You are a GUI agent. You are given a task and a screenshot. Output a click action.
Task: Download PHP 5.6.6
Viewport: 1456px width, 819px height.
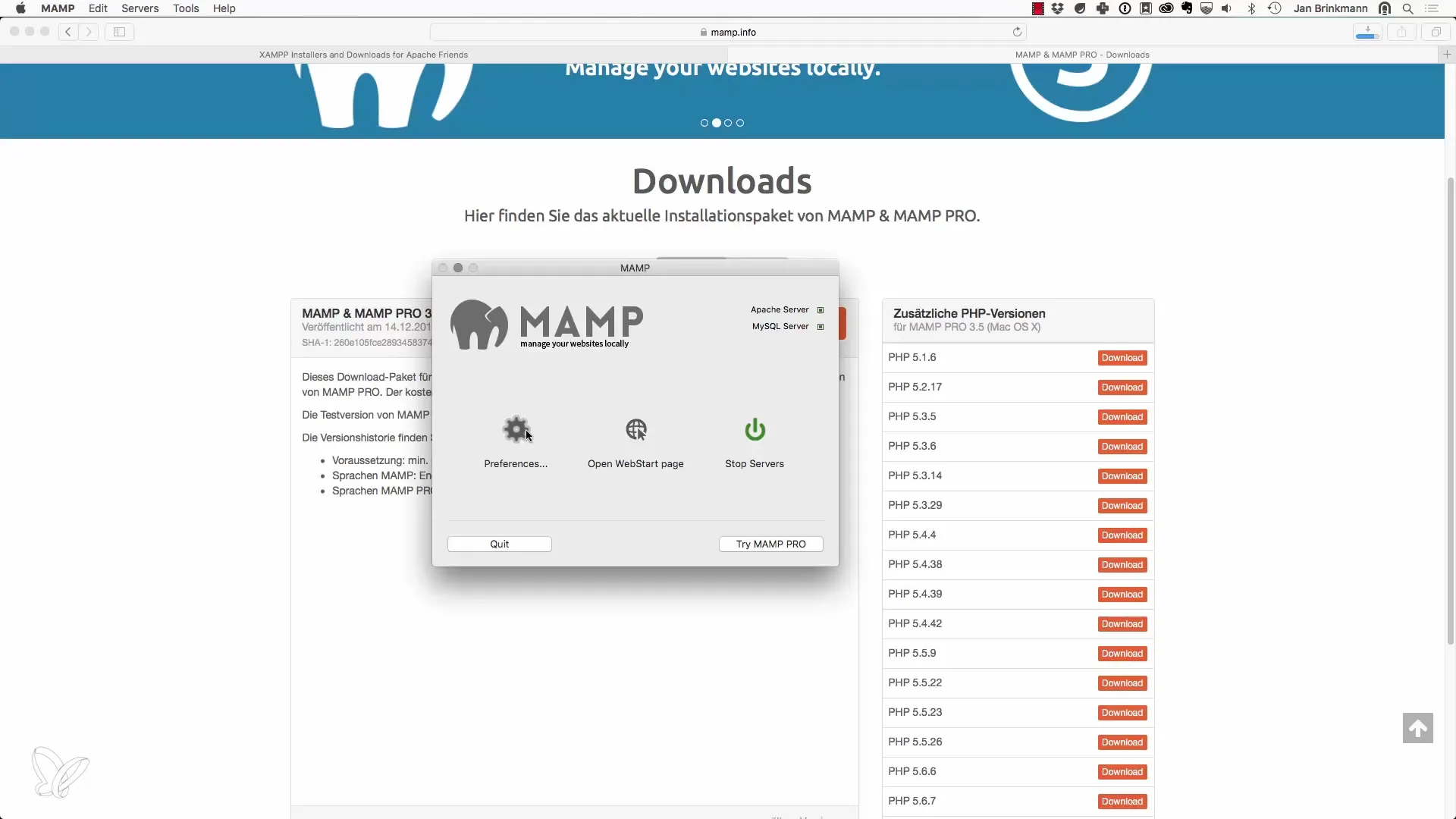(x=1122, y=772)
